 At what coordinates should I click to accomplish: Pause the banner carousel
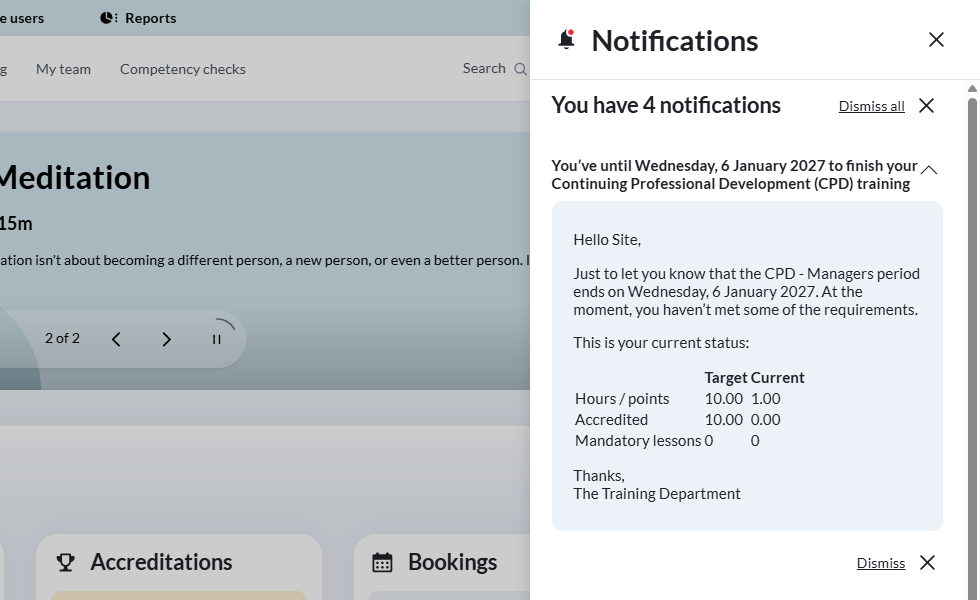coord(216,339)
